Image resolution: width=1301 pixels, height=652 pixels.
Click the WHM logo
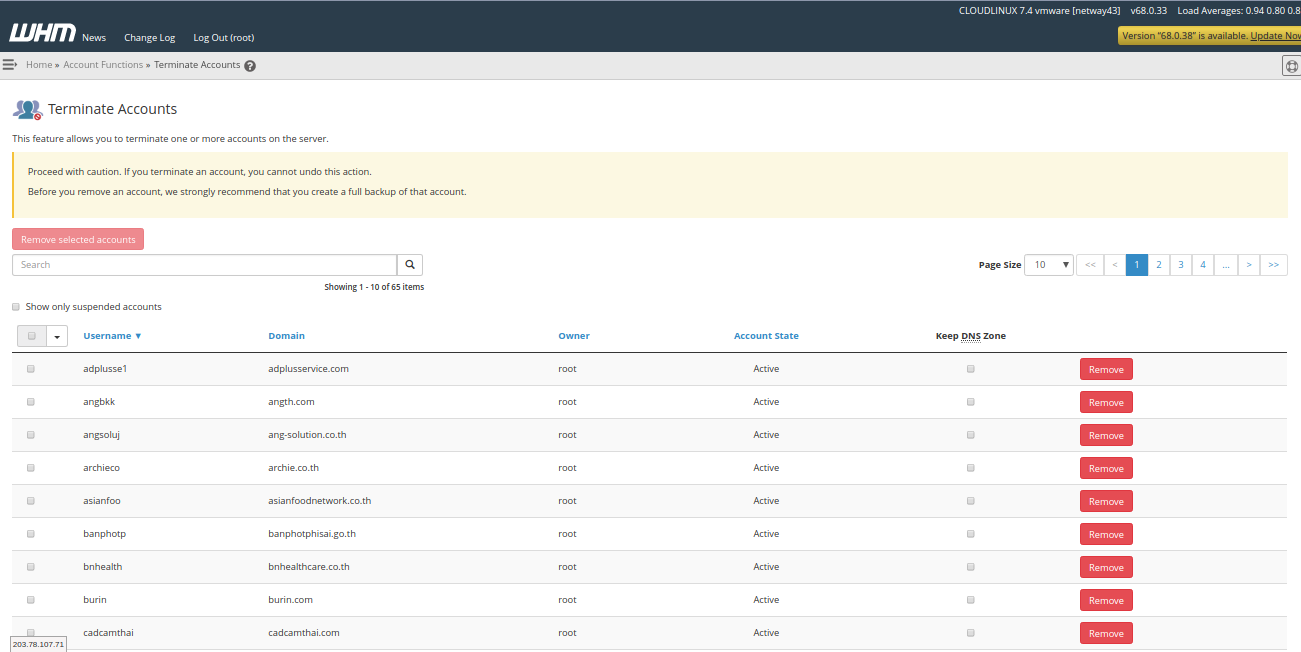click(42, 33)
